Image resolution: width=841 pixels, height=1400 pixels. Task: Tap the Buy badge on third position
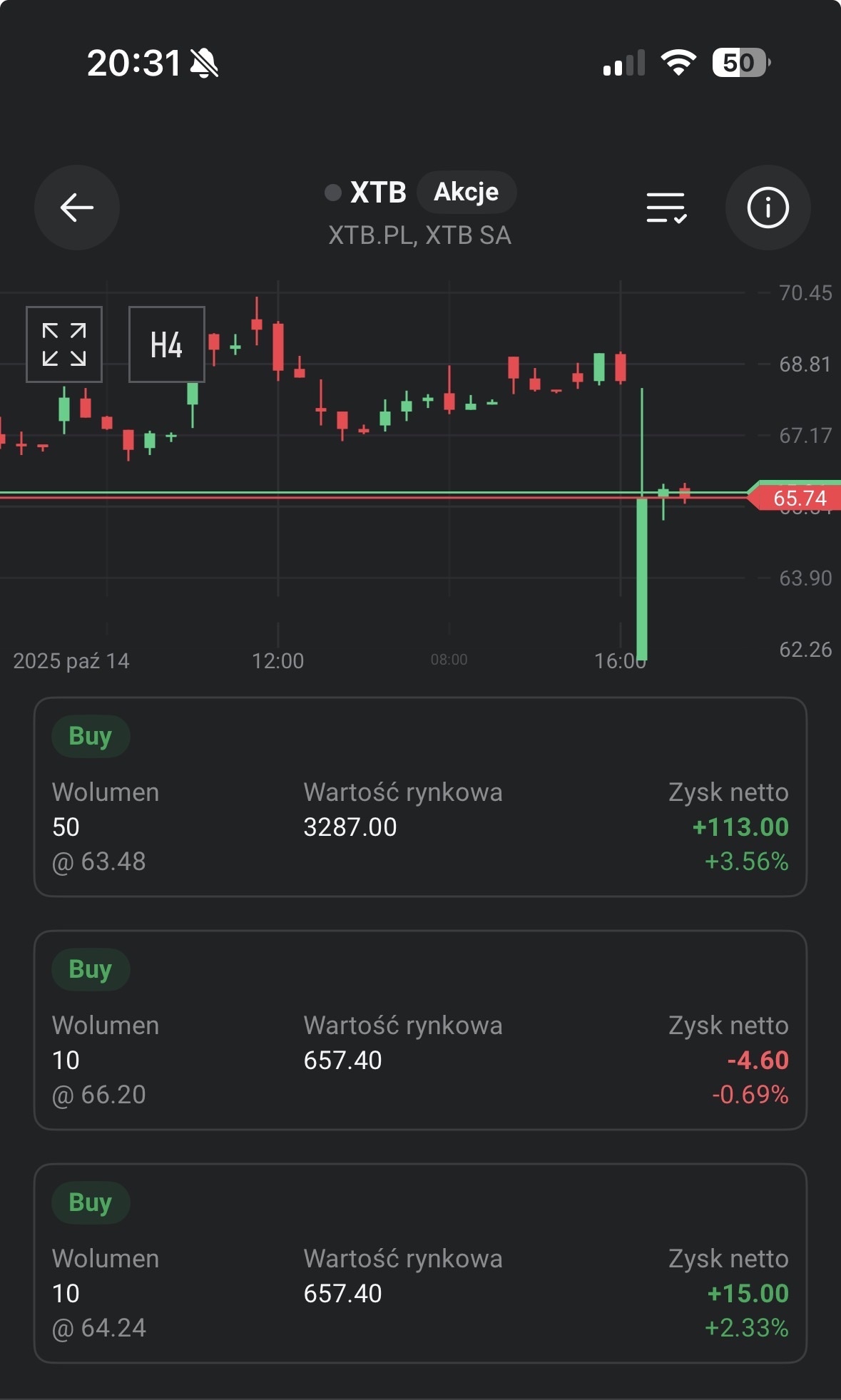91,1202
